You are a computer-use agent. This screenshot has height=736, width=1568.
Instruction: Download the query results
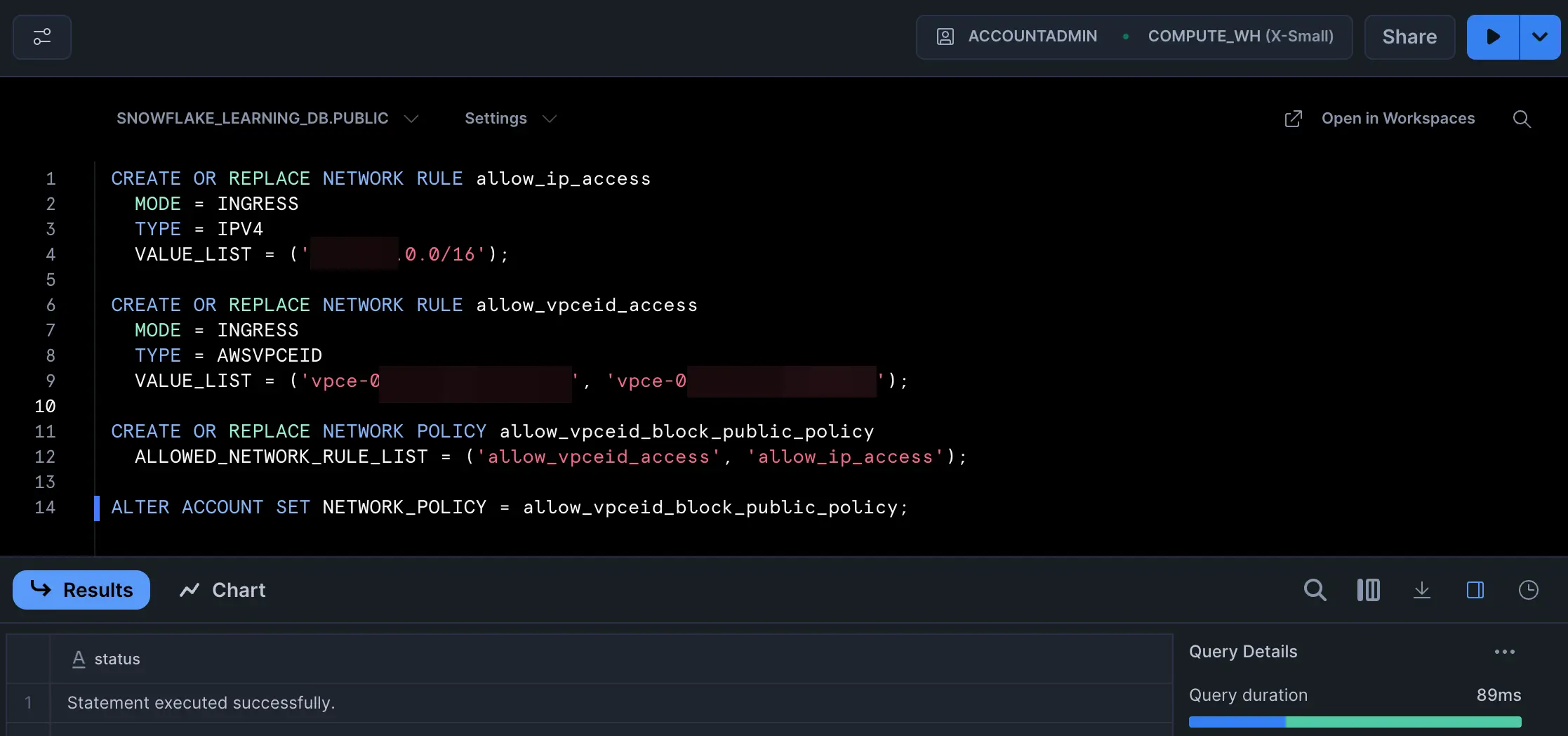[1421, 590]
